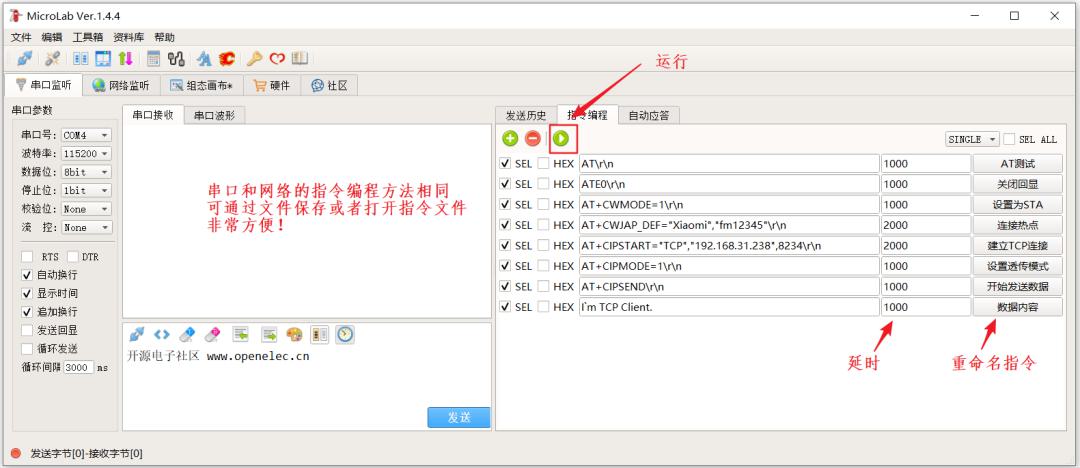Screen dimensions: 1080x468
Task: Click the blue eraser icon in the send panel
Action: (x=187, y=334)
